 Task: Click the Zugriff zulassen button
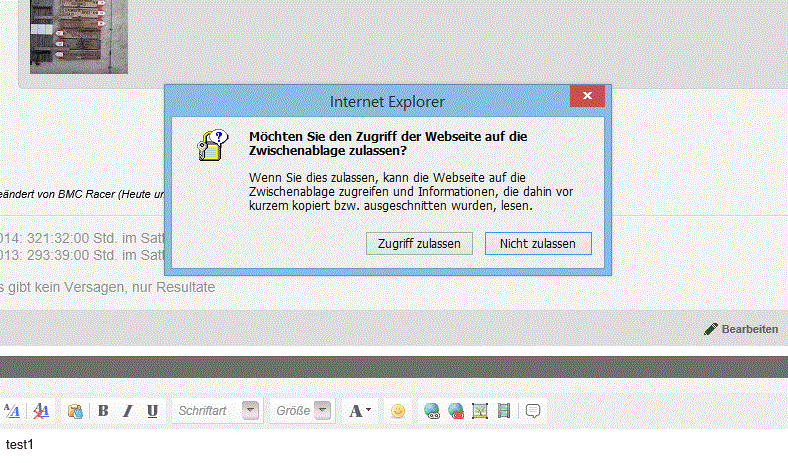pos(419,243)
